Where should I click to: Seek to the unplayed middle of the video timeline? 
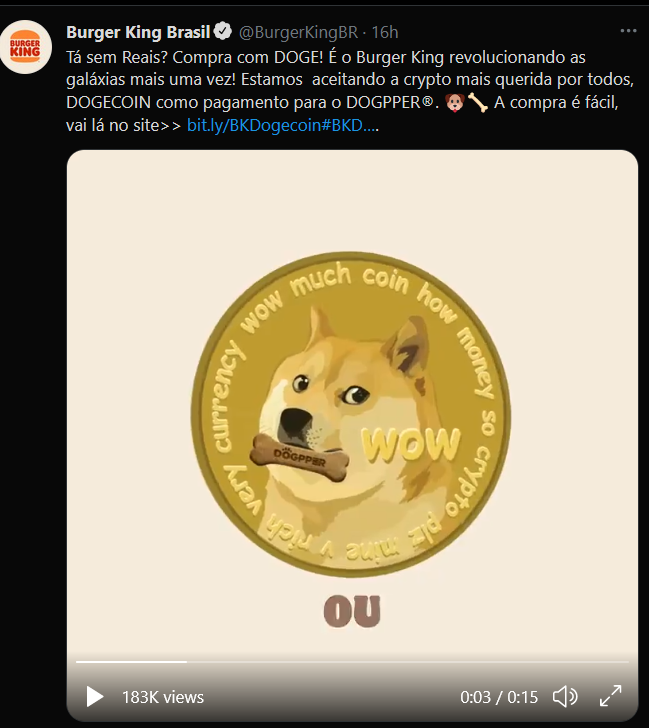[x=408, y=662]
